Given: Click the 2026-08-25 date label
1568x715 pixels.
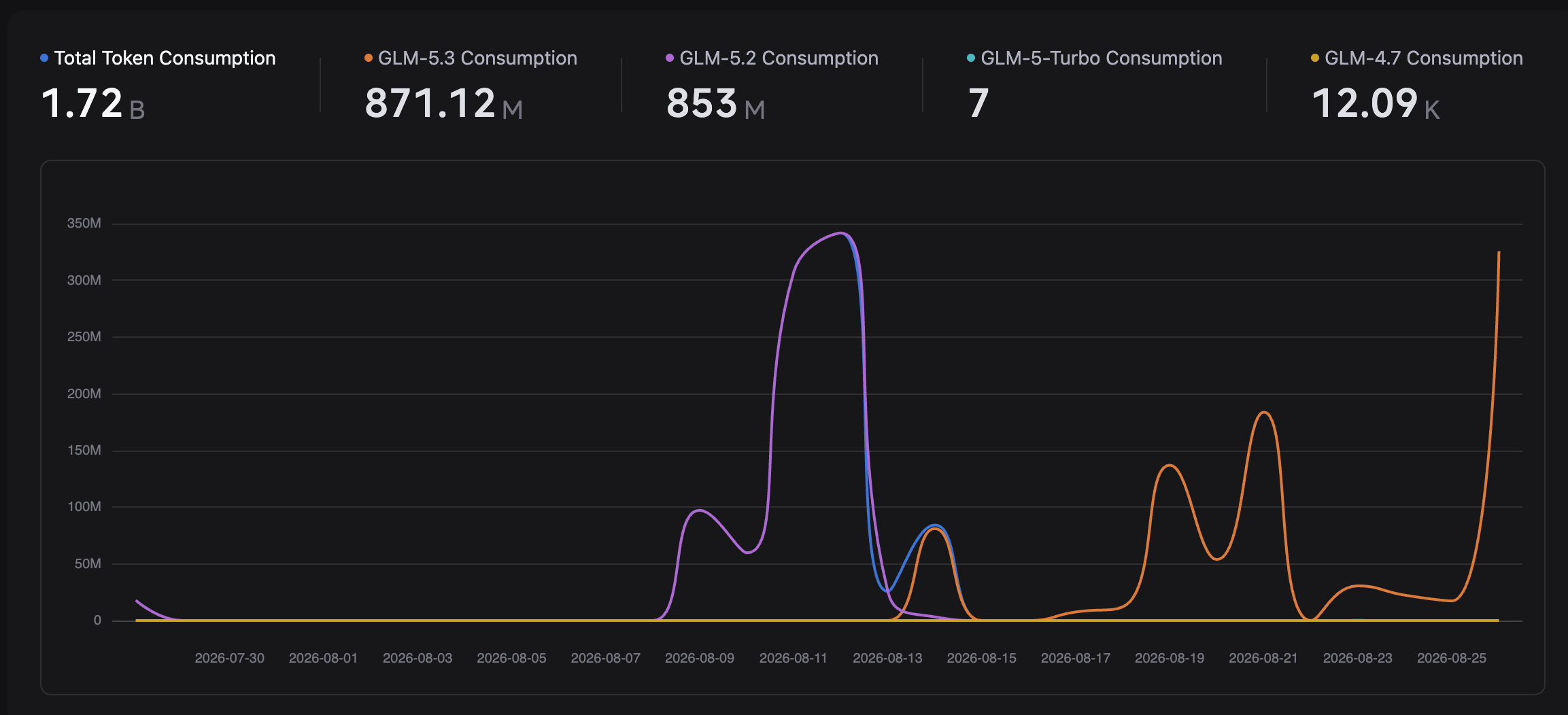Looking at the screenshot, I should pos(1452,659).
